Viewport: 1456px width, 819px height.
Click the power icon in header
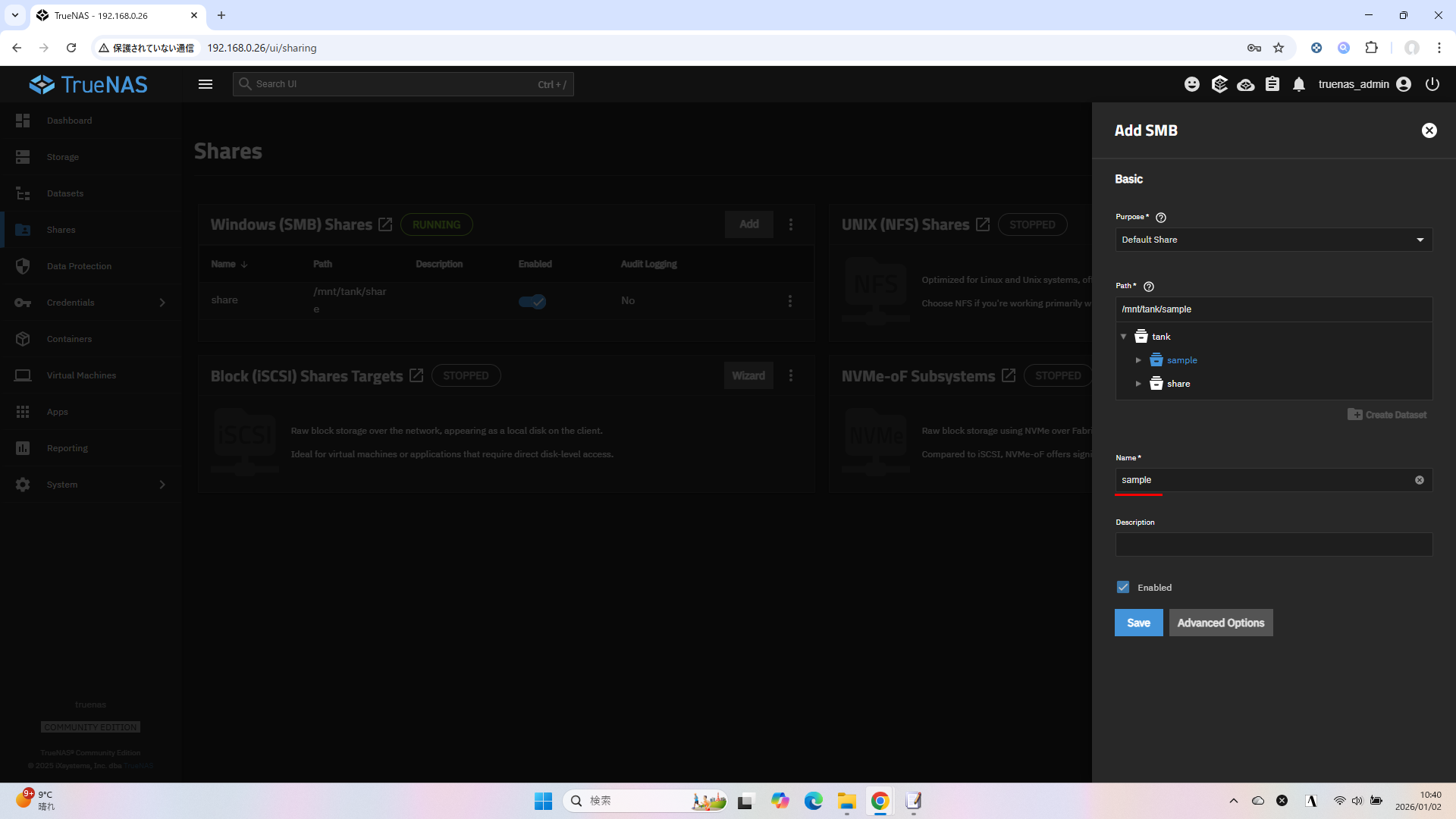1432,84
